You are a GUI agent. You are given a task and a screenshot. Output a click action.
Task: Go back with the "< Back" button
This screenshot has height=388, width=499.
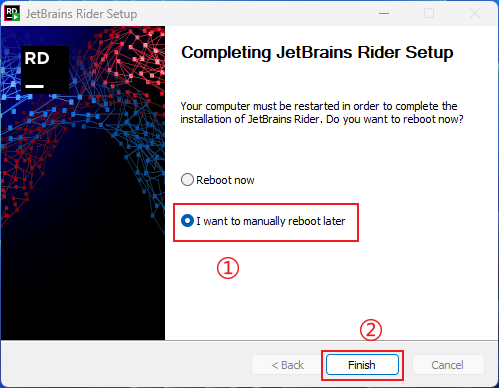(x=287, y=365)
